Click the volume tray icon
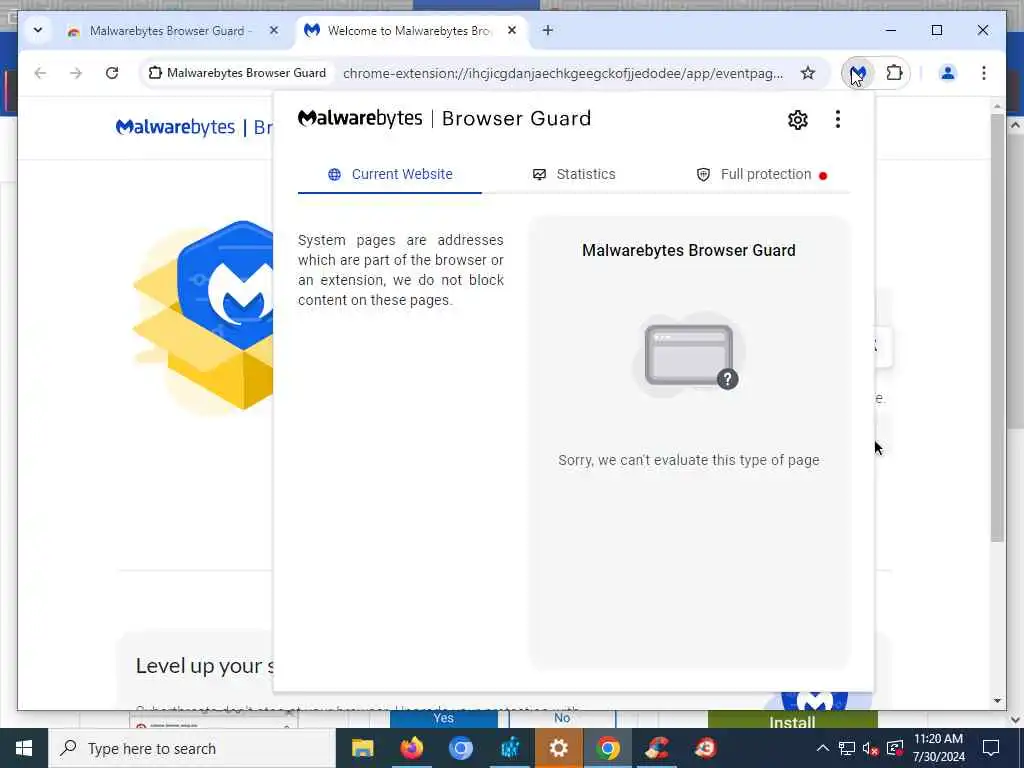This screenshot has width=1024, height=768. click(x=870, y=748)
